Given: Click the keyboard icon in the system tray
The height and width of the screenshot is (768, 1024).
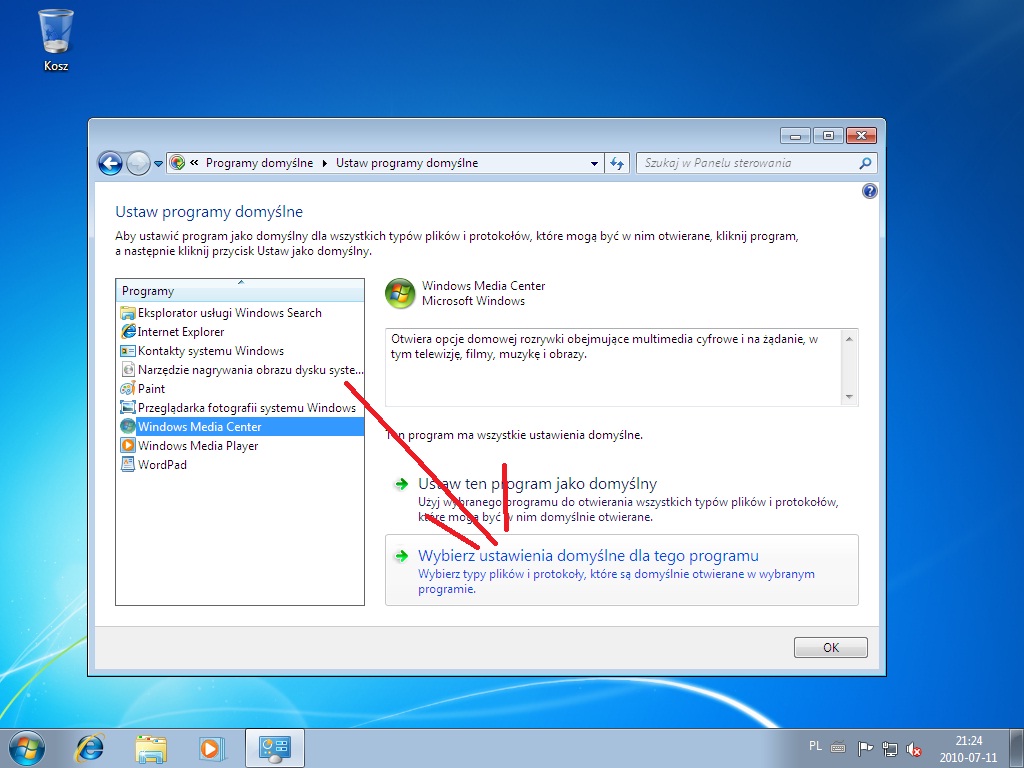Looking at the screenshot, I should (838, 748).
